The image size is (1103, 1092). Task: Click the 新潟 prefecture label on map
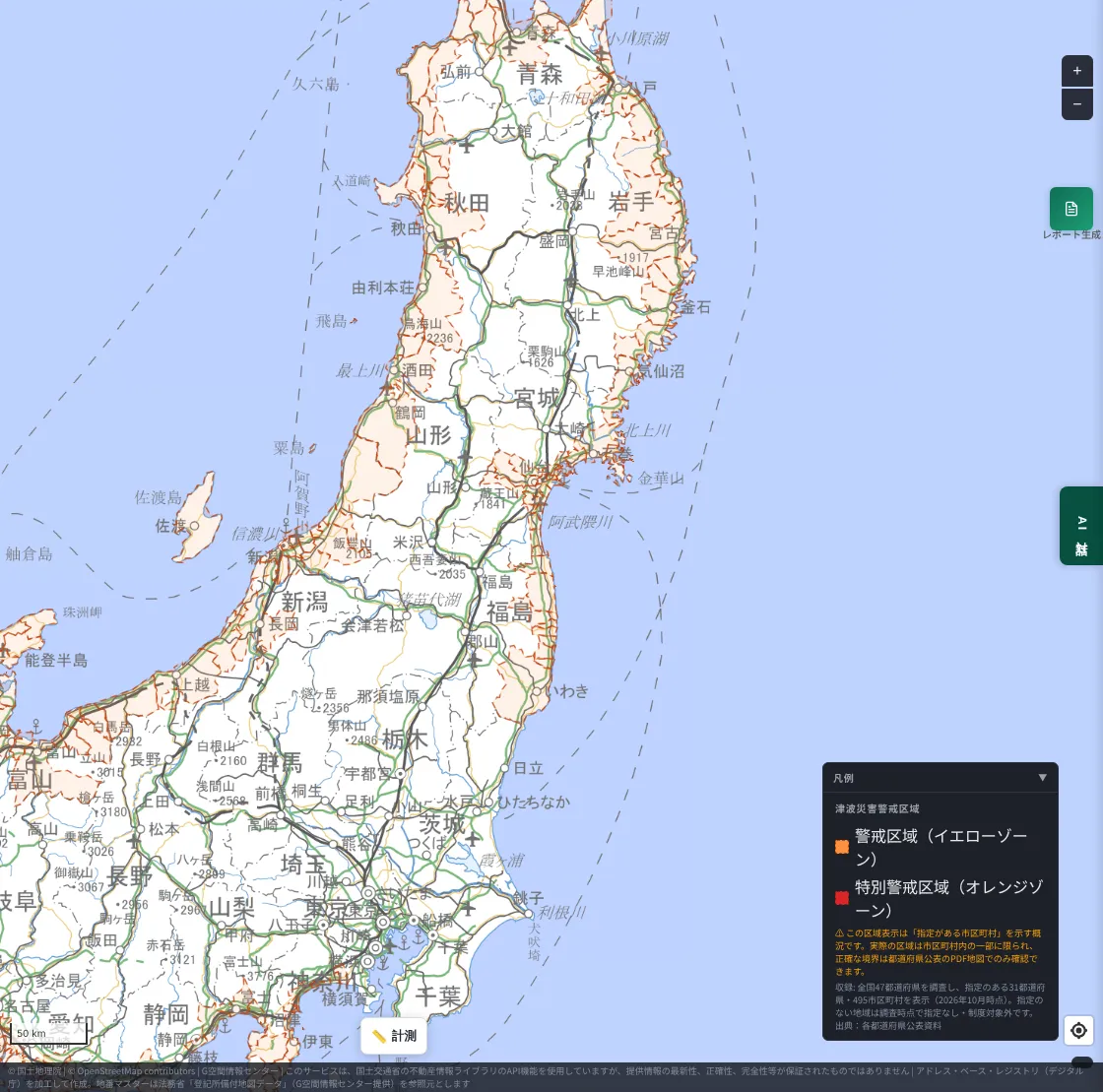[x=304, y=603]
